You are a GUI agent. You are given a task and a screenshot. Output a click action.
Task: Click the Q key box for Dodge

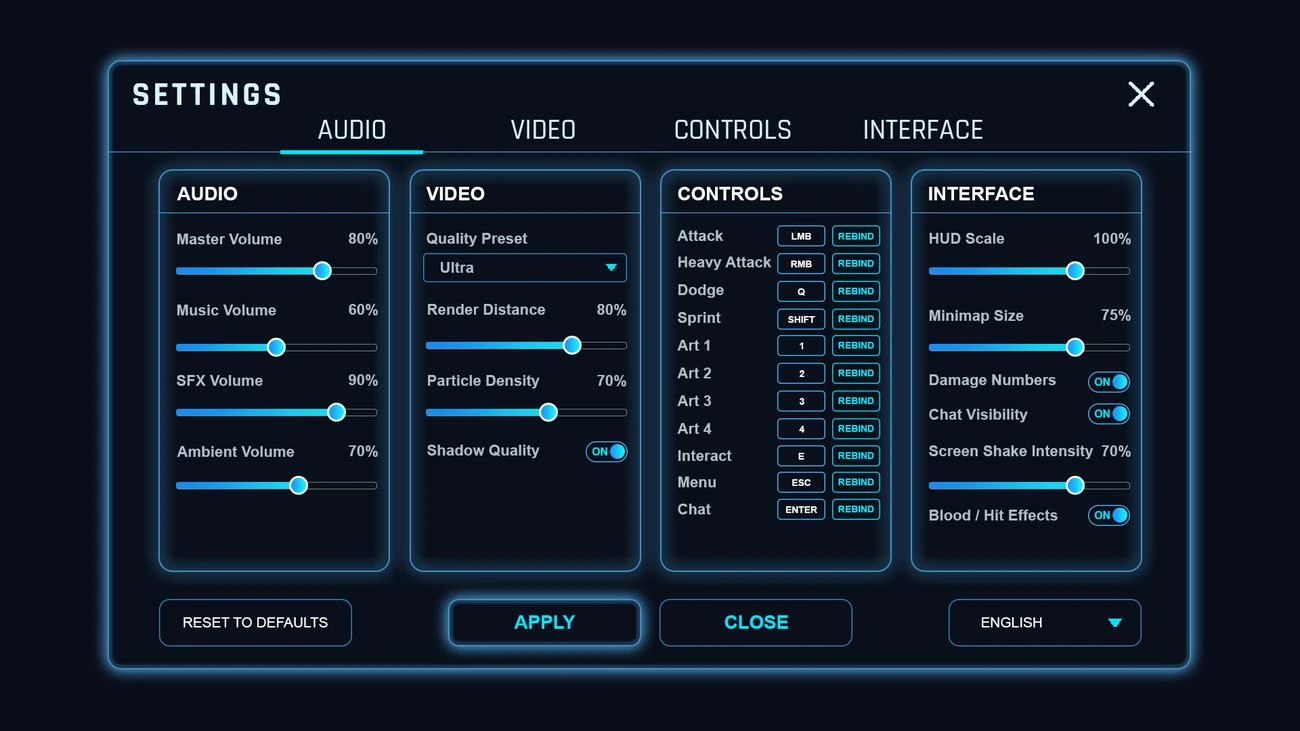801,291
